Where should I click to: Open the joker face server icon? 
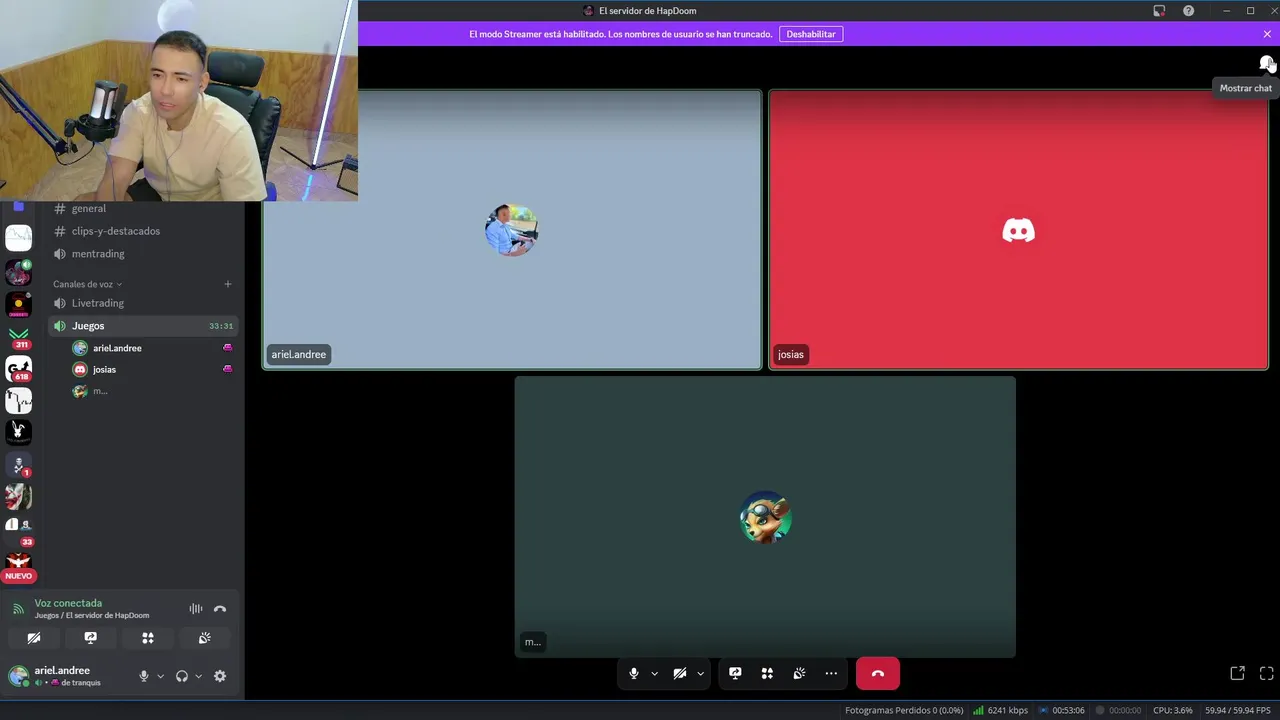tap(19, 497)
